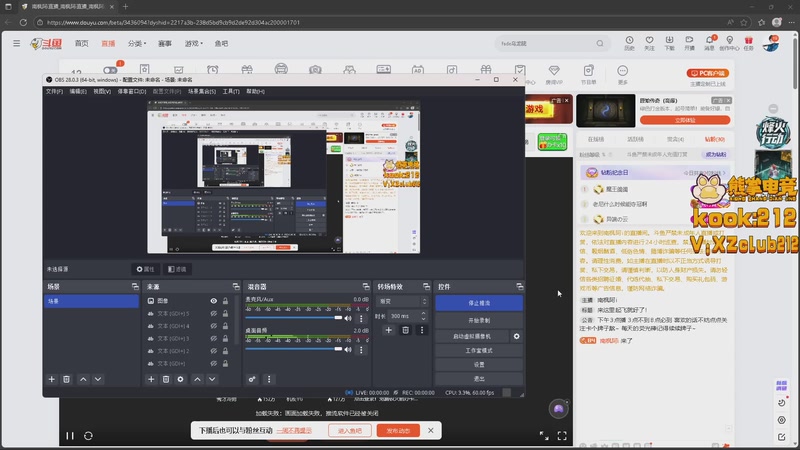800x450 pixels.
Task: Delete selected scene in OBS 场景 panel
Action: [66, 379]
